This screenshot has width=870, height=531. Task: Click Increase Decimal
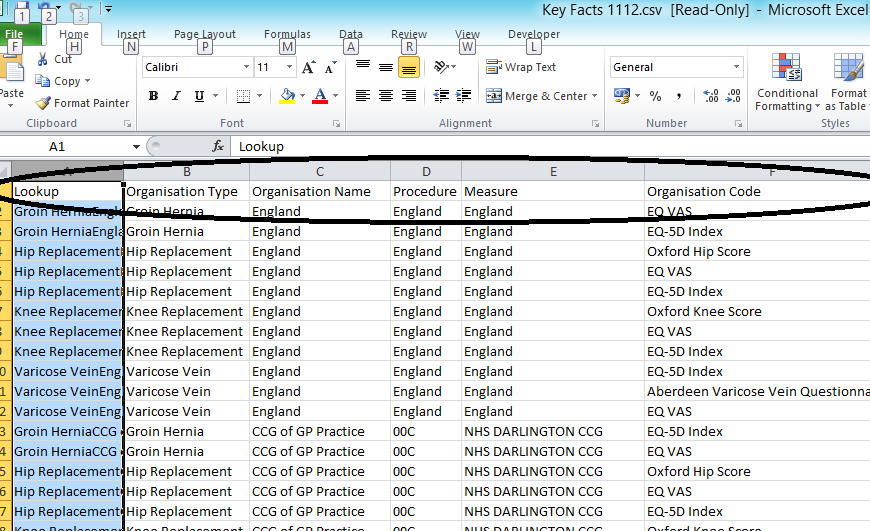coord(711,96)
